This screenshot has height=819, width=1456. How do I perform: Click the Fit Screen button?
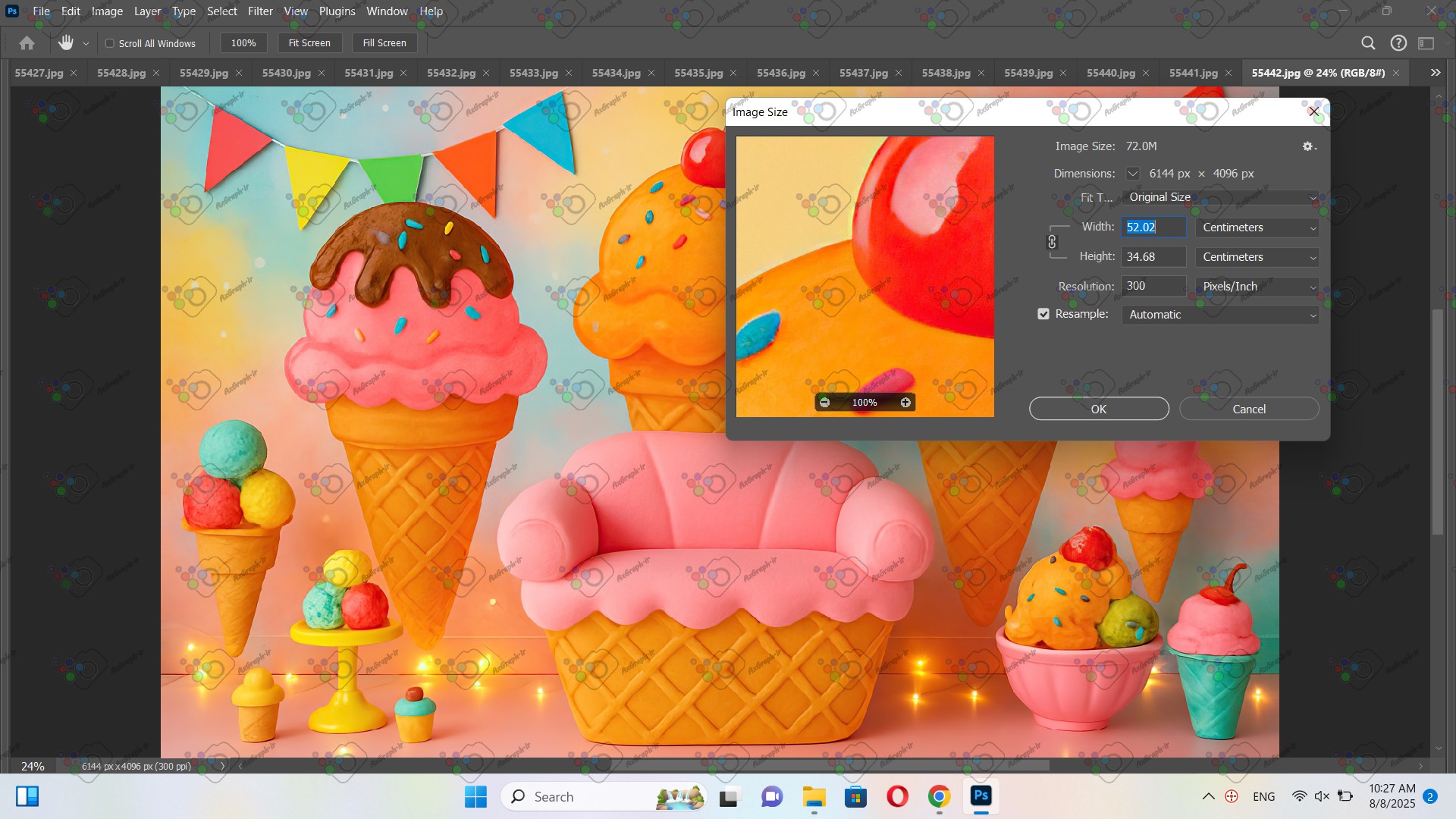point(309,43)
